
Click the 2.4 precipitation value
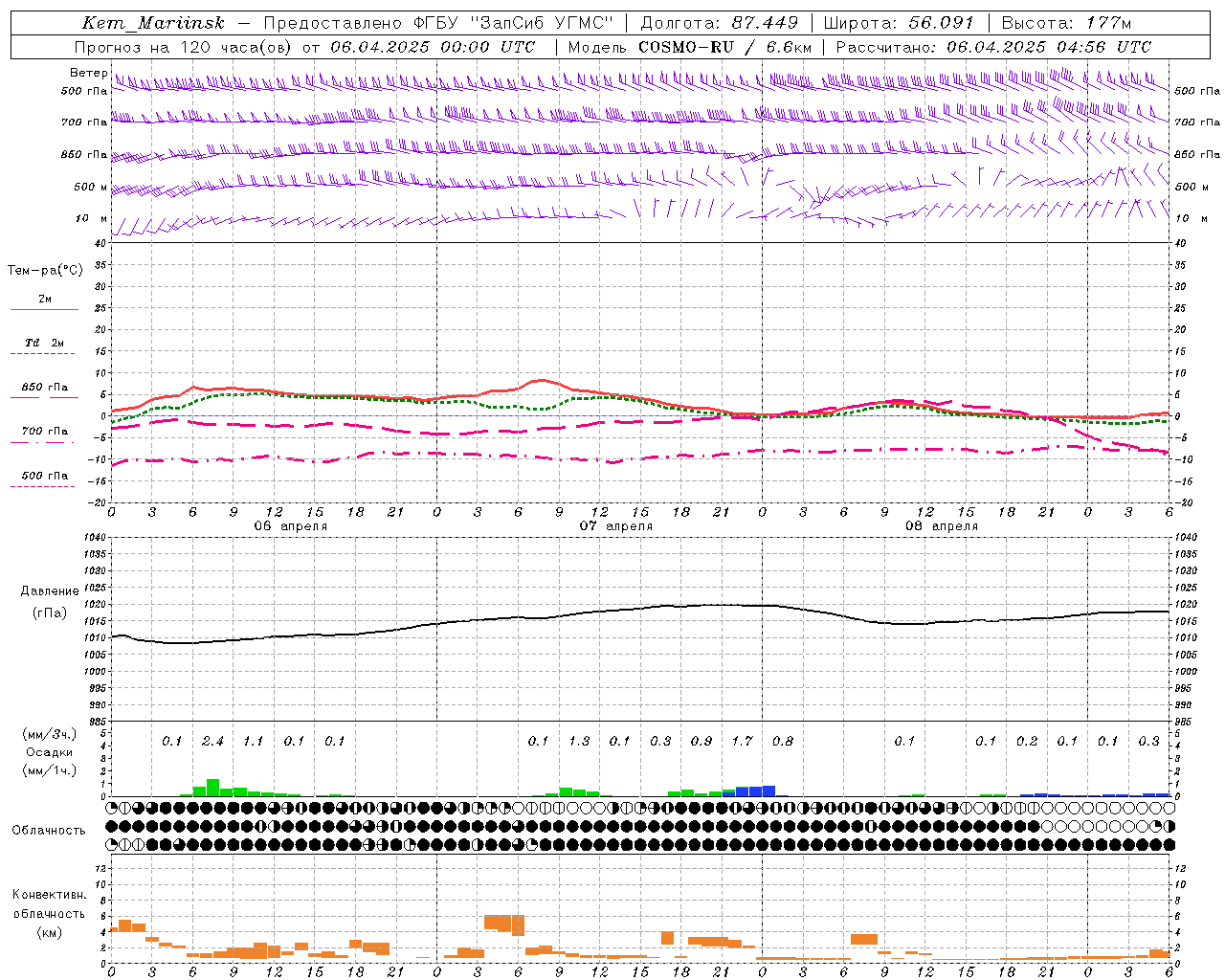point(212,742)
